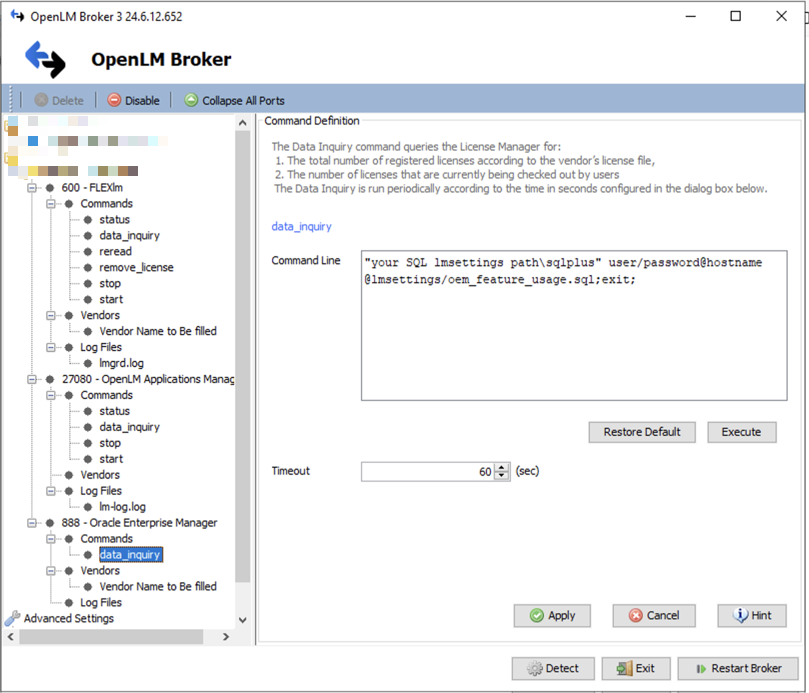The height and width of the screenshot is (693, 809).
Task: Click the Apply button with checkmark
Action: click(552, 615)
